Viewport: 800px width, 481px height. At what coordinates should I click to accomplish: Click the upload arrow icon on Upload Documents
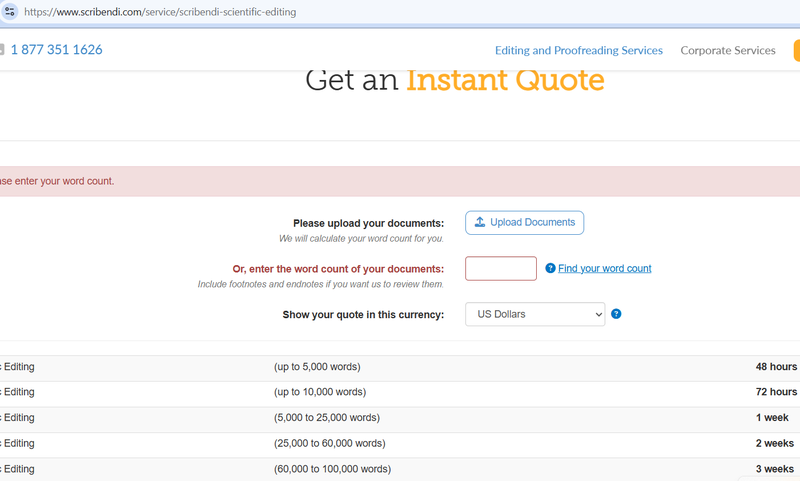pos(480,222)
